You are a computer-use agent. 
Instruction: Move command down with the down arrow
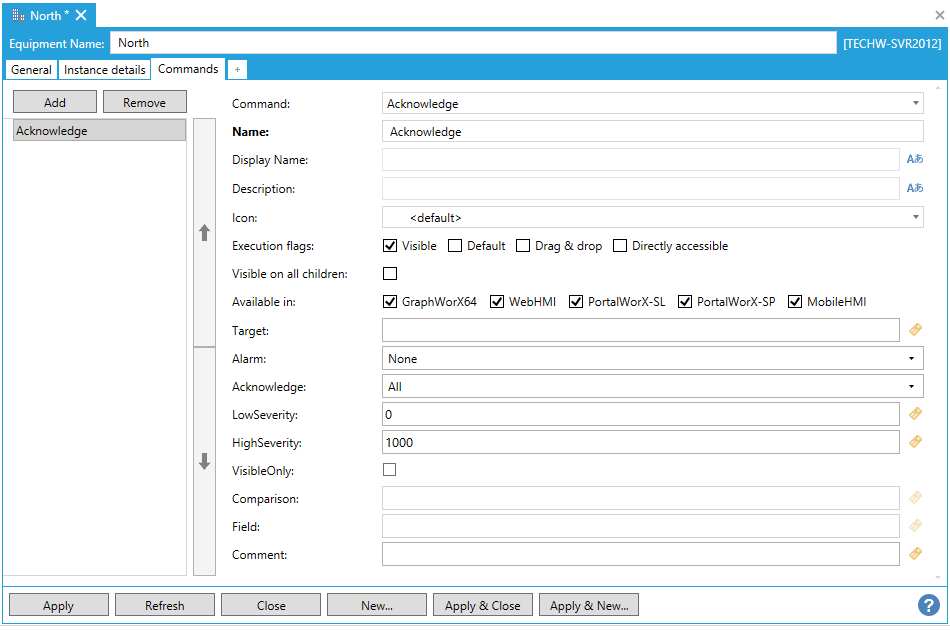204,461
